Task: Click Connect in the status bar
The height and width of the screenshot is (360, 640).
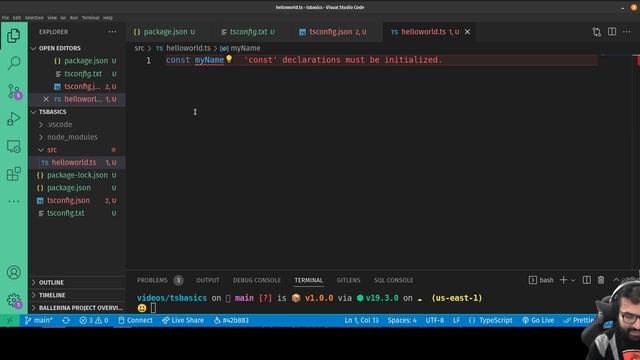Action: (135, 320)
